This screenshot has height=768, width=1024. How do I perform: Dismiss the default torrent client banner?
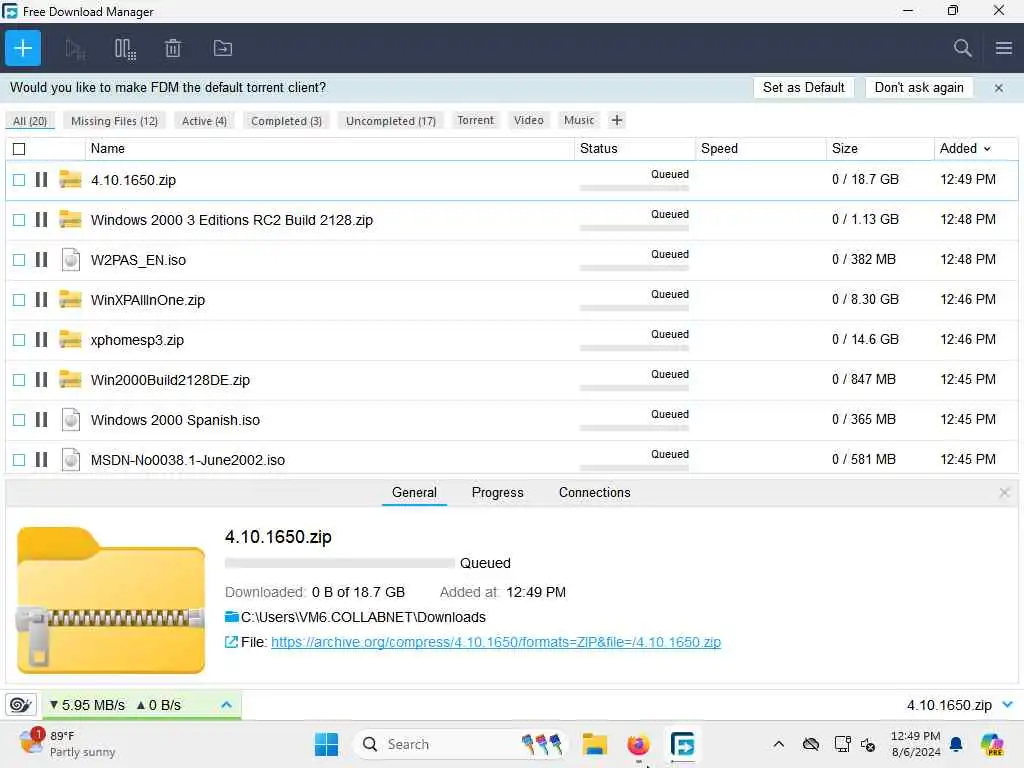(999, 88)
